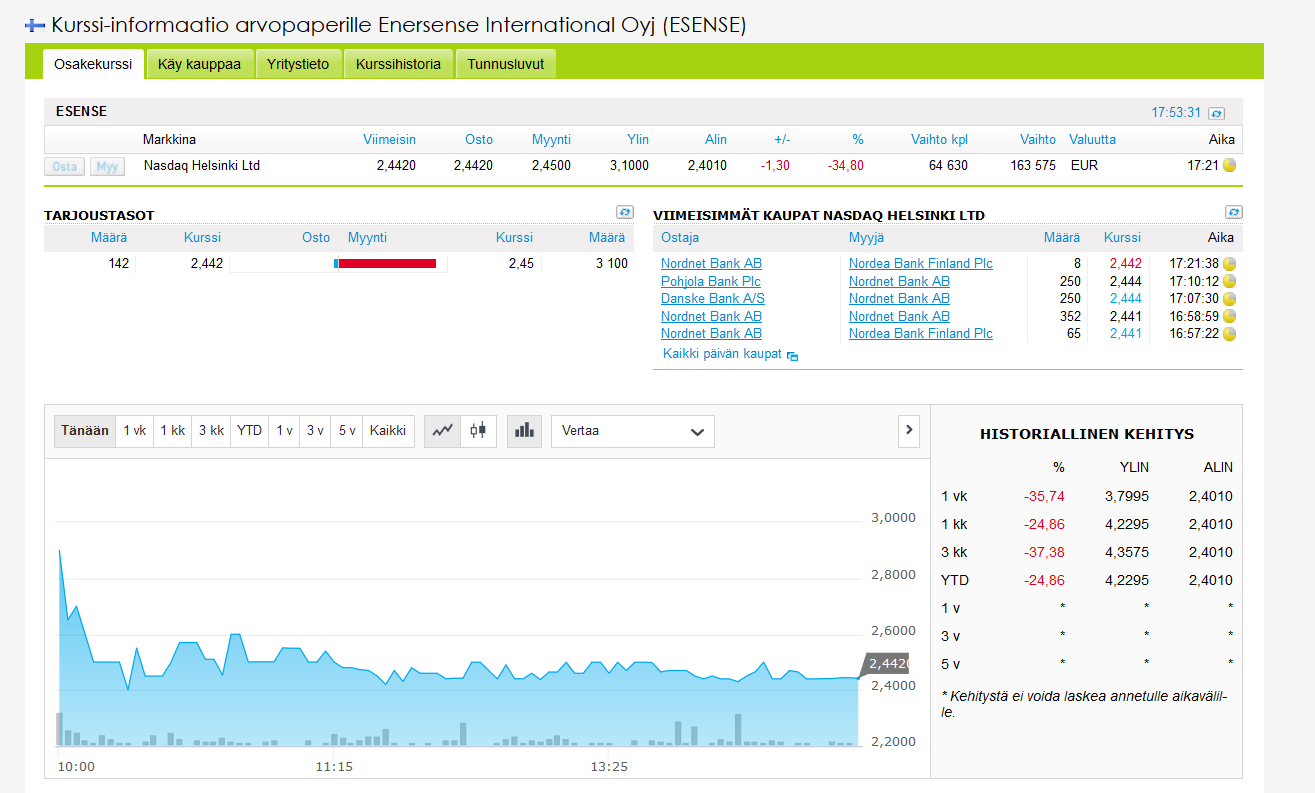
Task: Open Nordea Bank Finland Plc seller at 17:21:38
Action: 921,263
